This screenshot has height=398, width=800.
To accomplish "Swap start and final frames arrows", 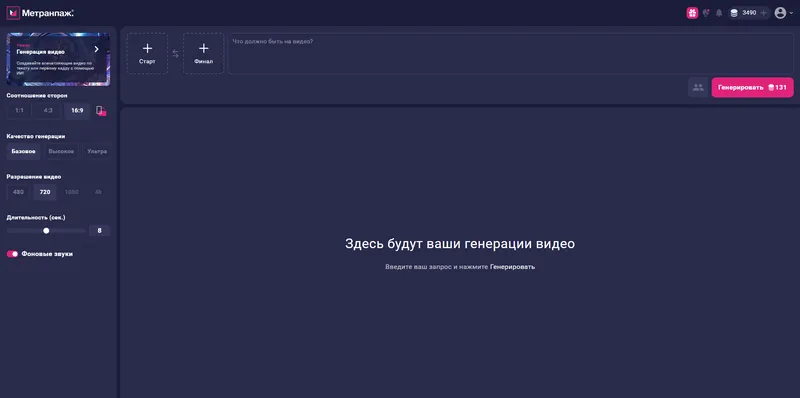I will click(x=176, y=54).
